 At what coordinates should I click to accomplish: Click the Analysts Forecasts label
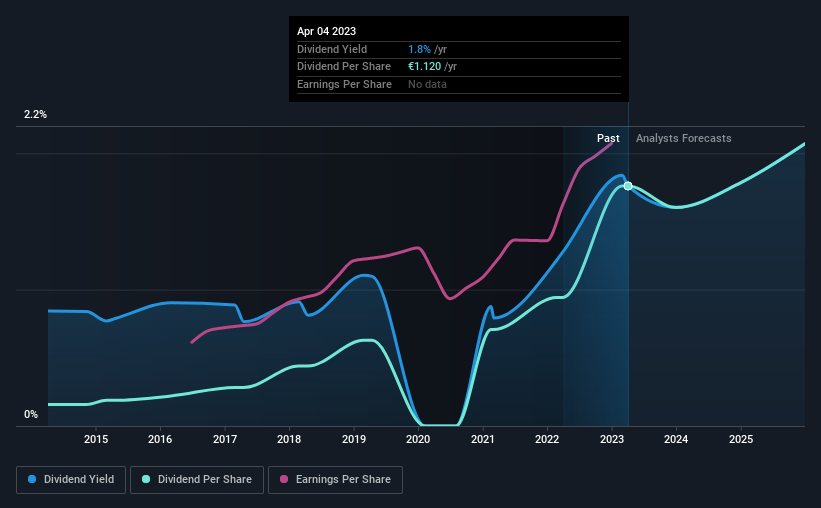point(683,138)
